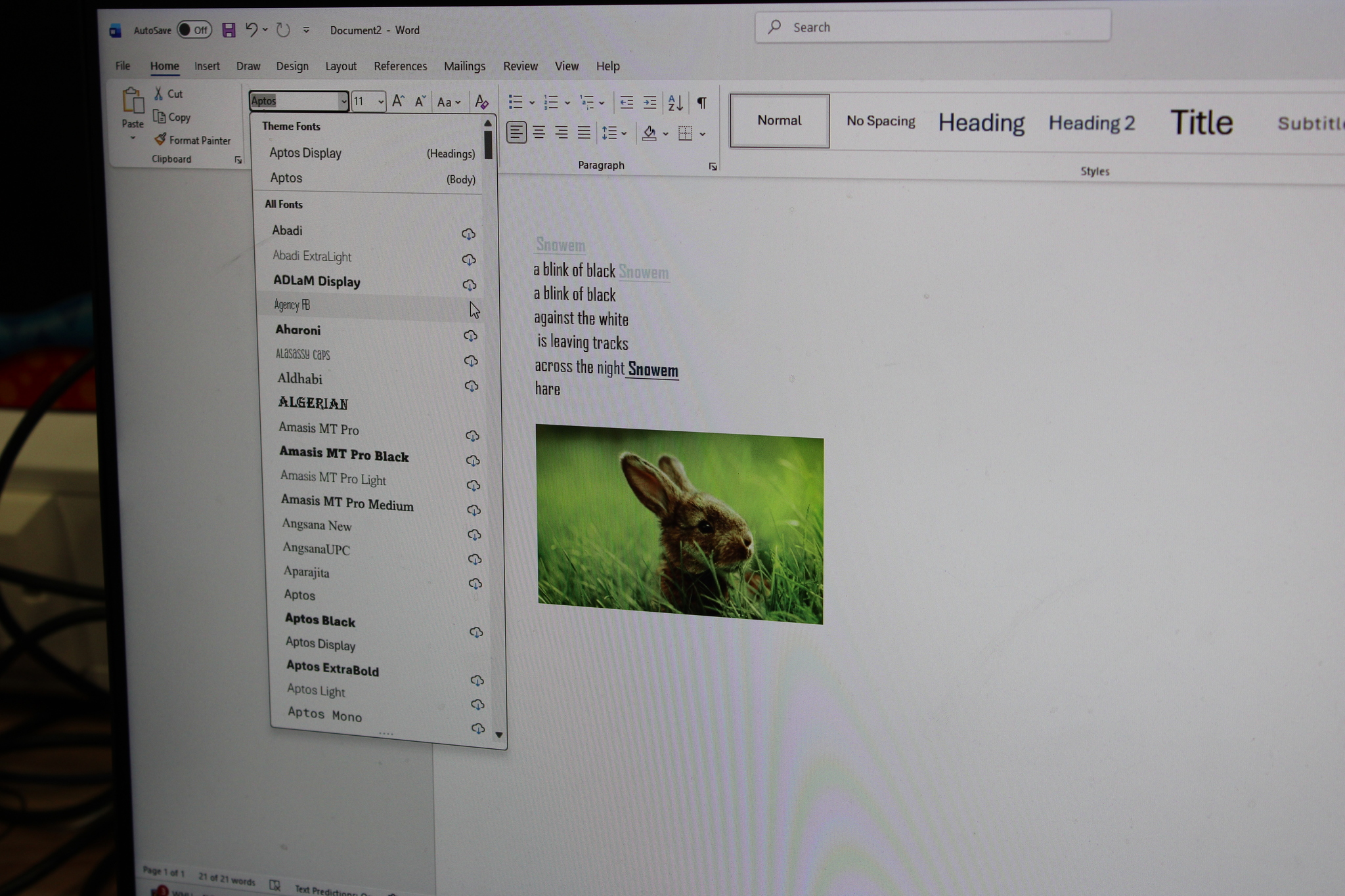Viewport: 1345px width, 896px height.
Task: Click the bullet list icon
Action: 516,102
